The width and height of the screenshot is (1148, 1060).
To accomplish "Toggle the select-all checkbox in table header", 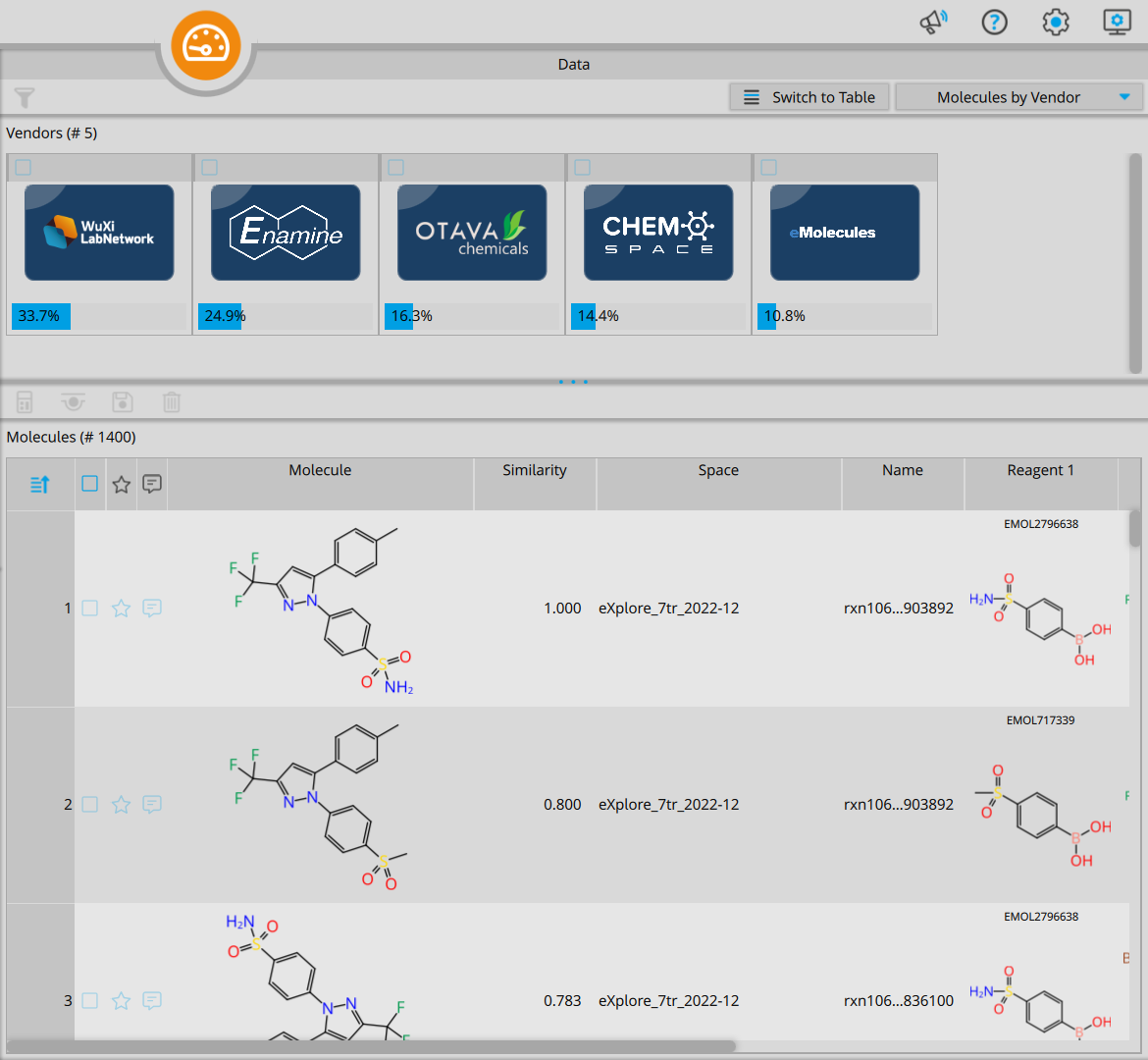I will coord(89,484).
